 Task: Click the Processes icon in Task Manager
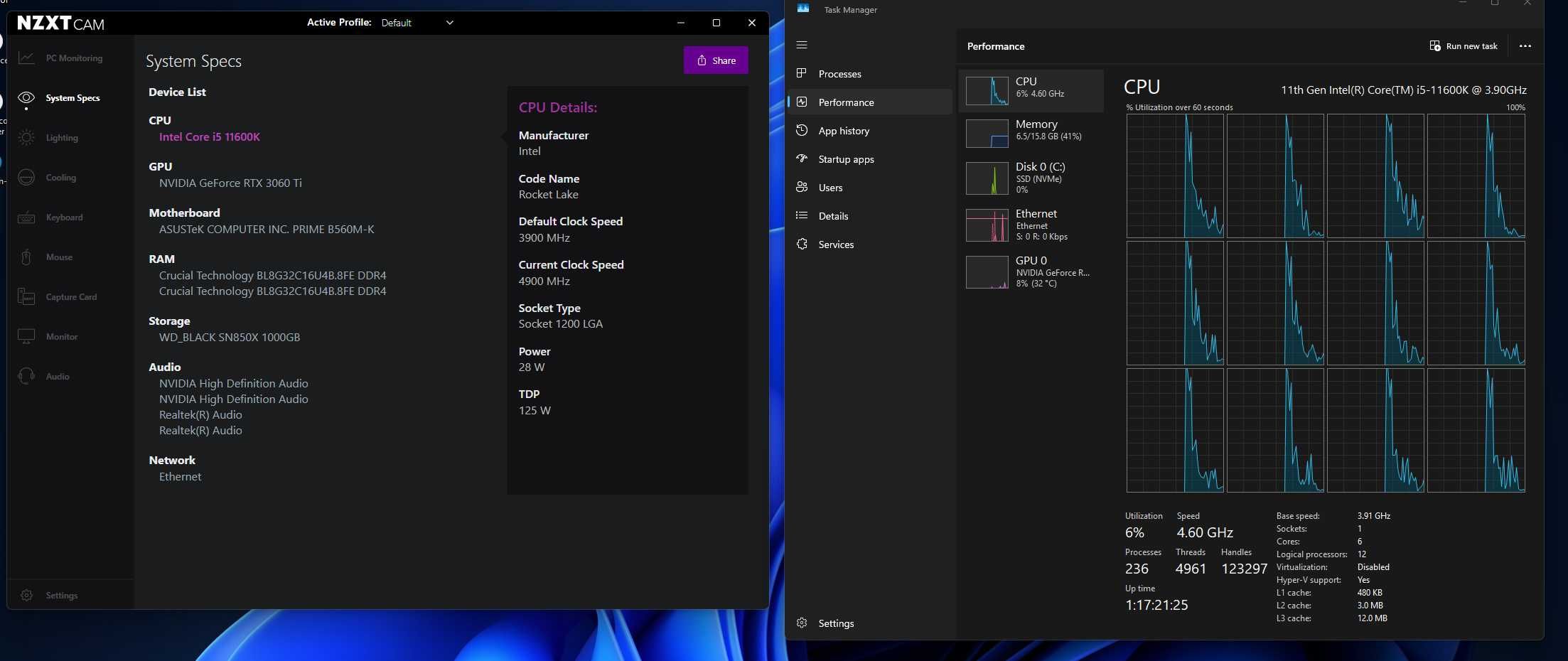(x=802, y=73)
